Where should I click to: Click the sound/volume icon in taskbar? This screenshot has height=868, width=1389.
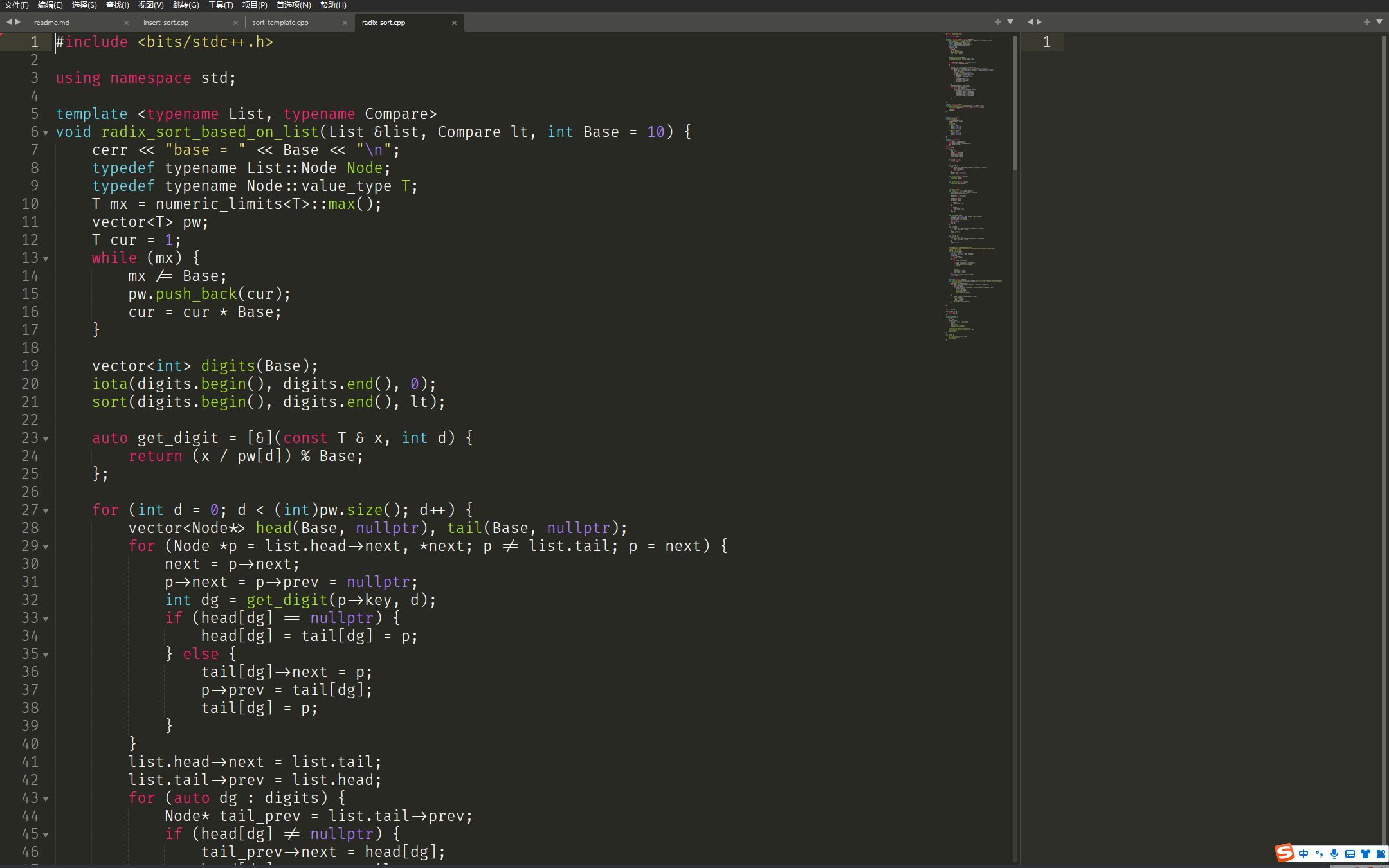pos(1335,853)
